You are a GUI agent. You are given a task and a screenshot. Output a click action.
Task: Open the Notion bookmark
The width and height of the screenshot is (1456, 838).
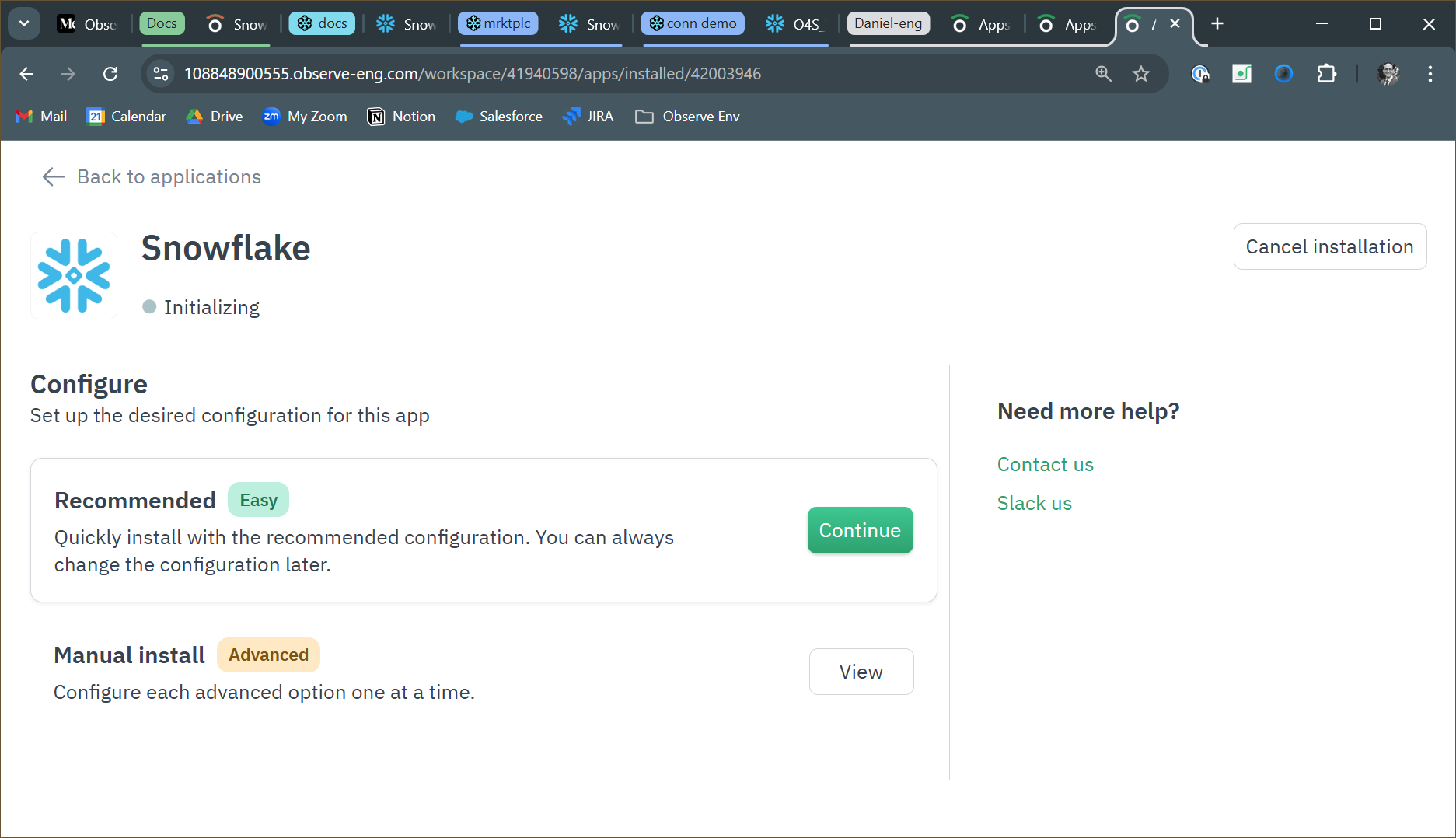[401, 117]
